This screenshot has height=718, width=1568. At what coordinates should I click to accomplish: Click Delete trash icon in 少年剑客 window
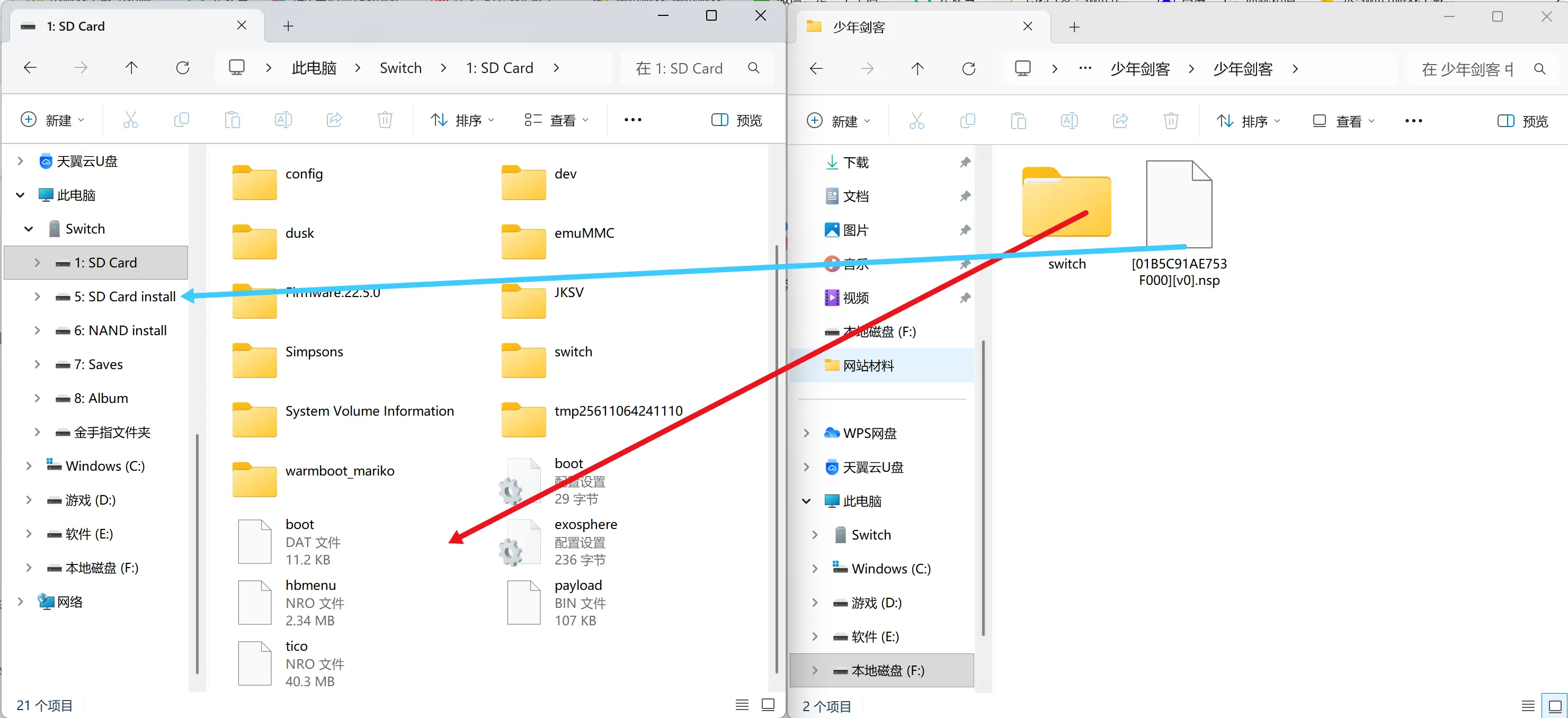pyautogui.click(x=1171, y=121)
